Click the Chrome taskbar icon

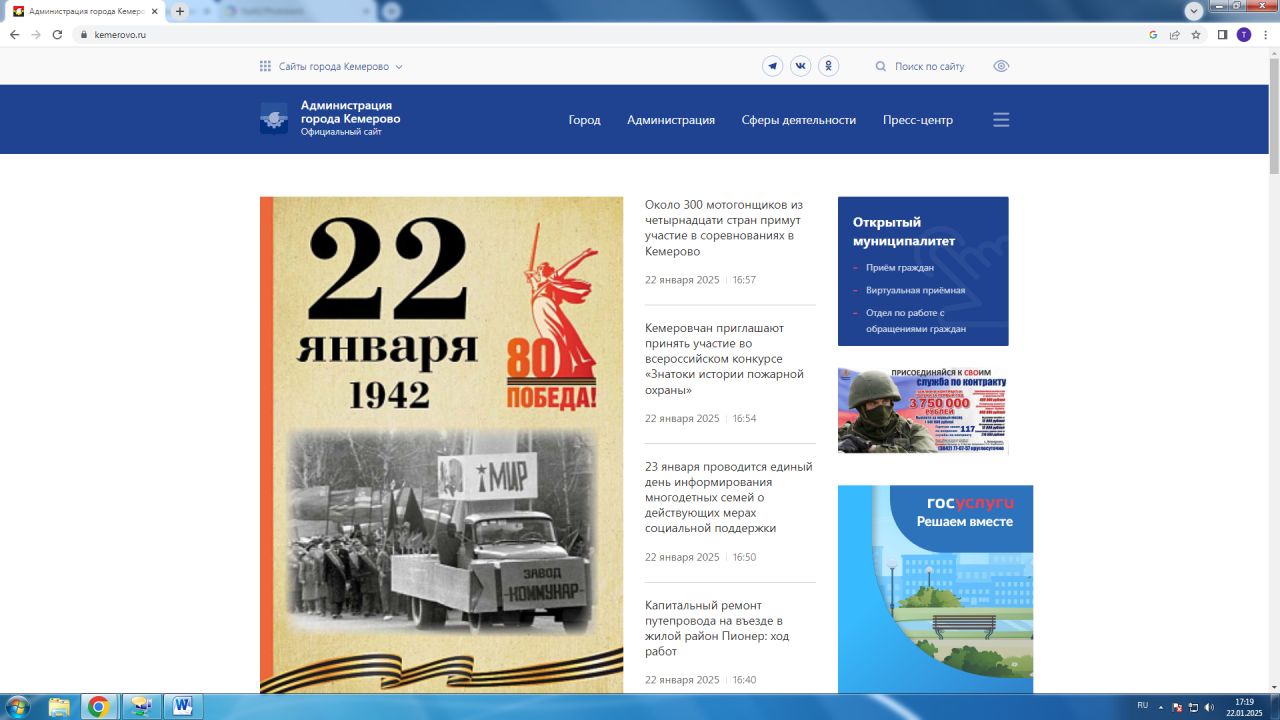coord(98,707)
